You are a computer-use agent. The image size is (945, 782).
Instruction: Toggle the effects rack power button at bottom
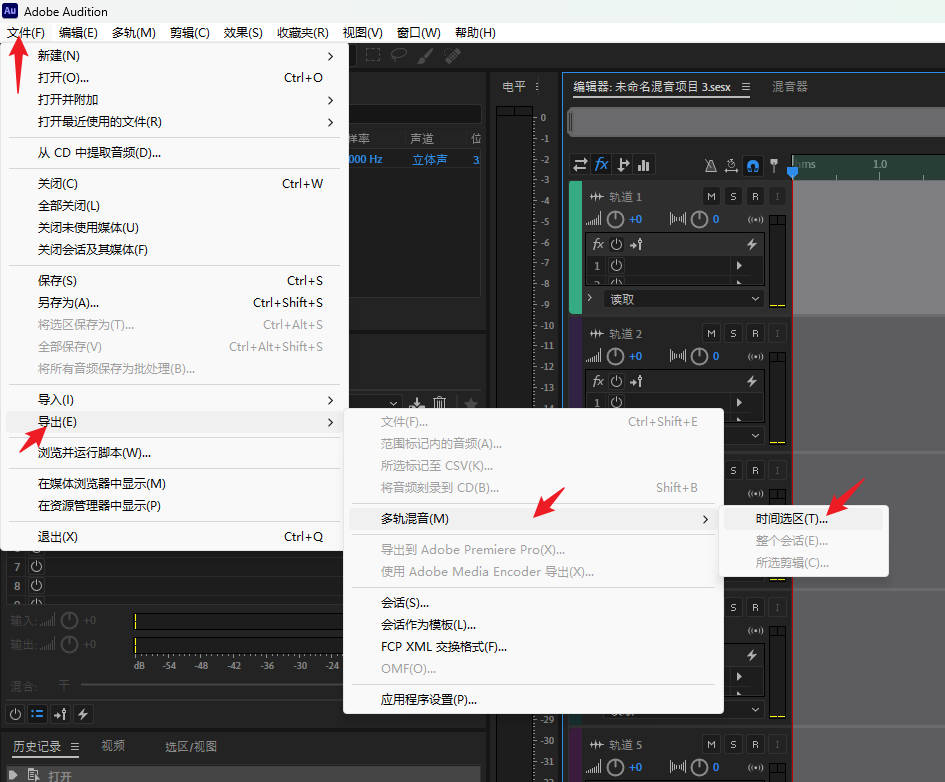tap(16, 714)
